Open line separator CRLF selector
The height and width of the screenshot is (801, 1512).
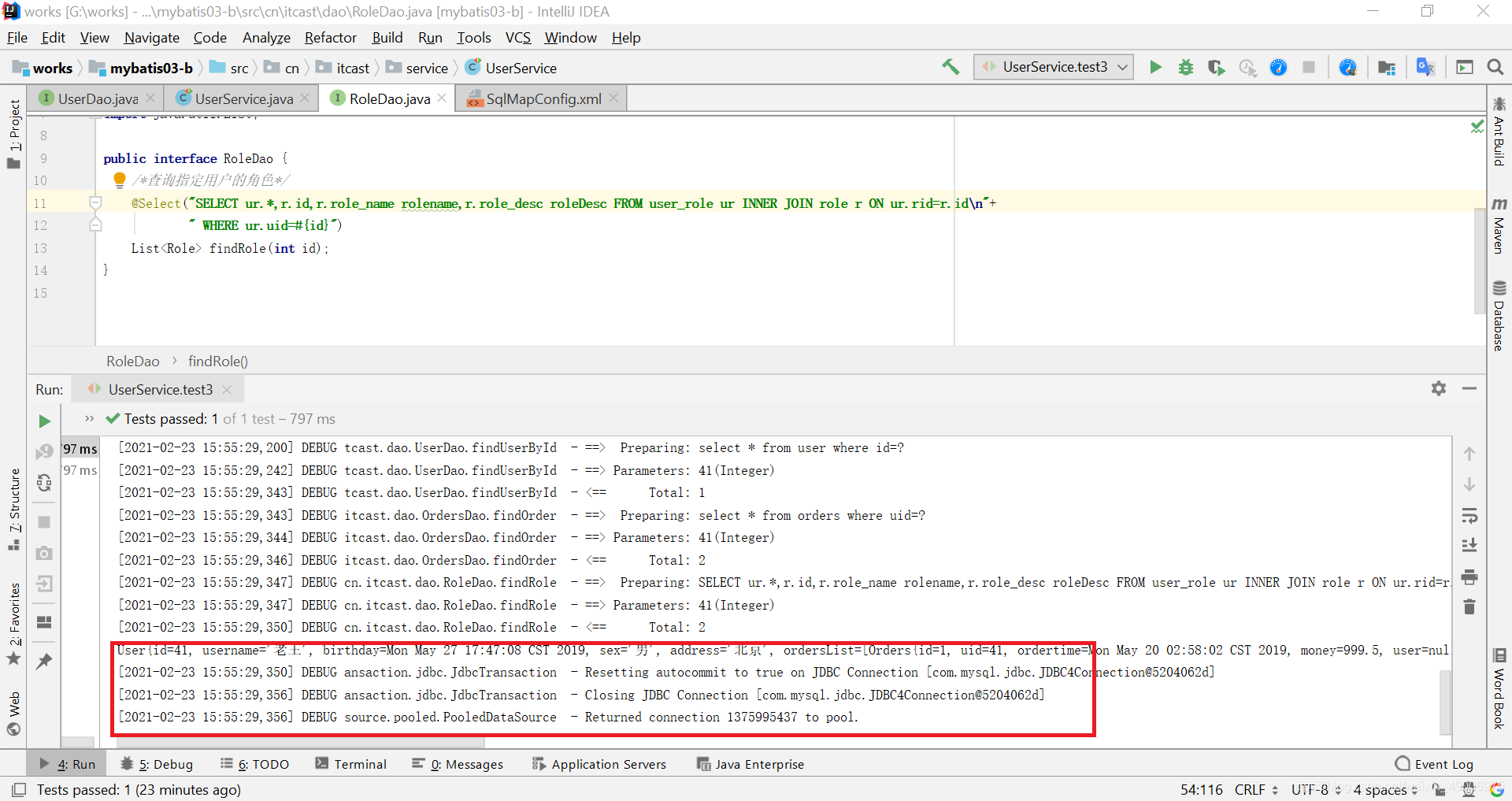(1256, 789)
